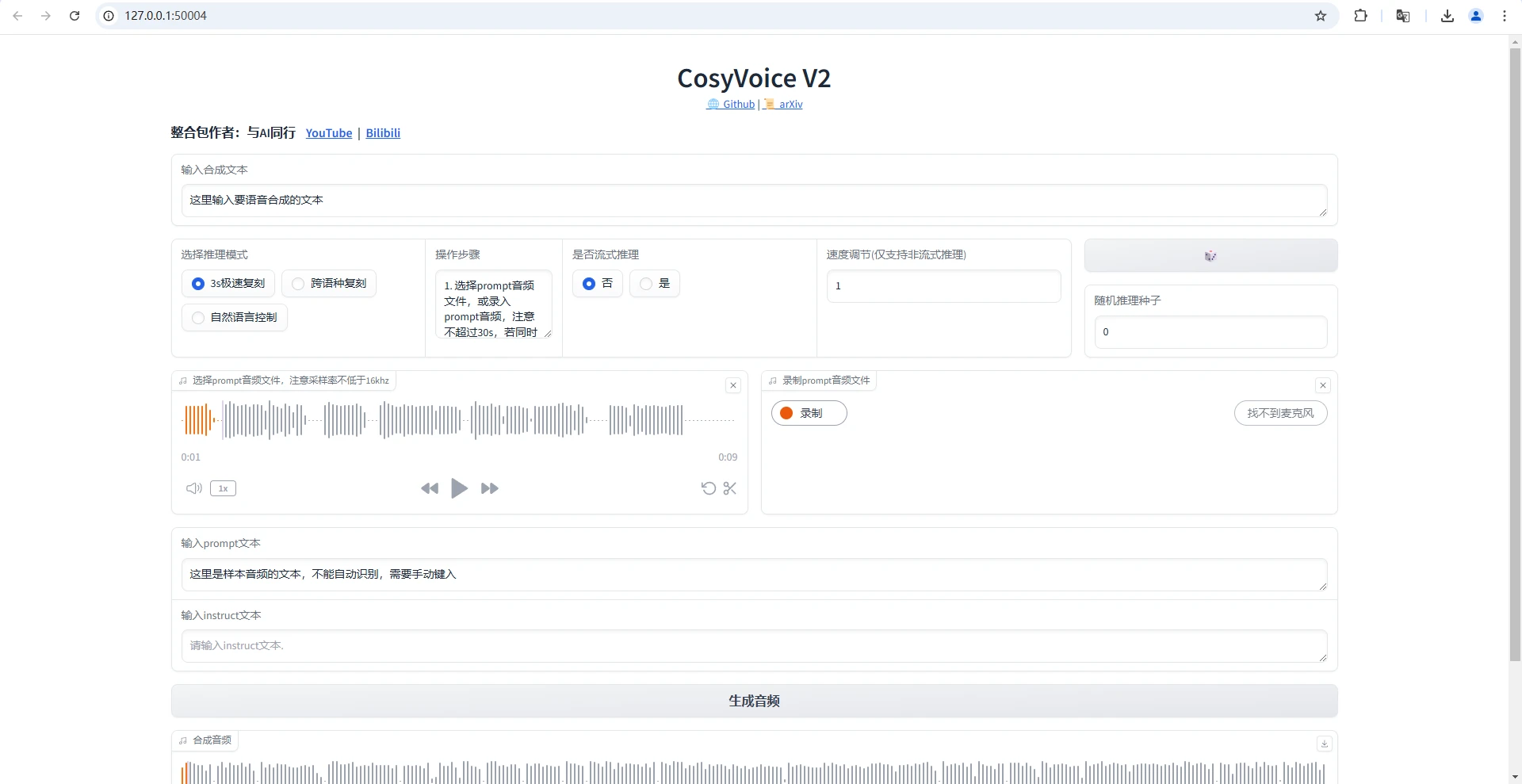Select the 自然语言控制 inference mode
This screenshot has width=1522, height=784.
[x=235, y=318]
